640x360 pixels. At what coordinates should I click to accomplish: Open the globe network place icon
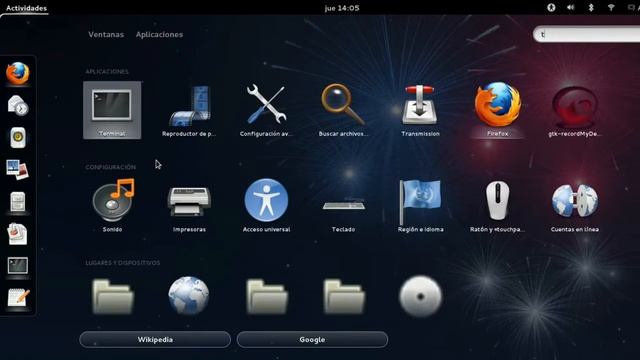point(189,296)
